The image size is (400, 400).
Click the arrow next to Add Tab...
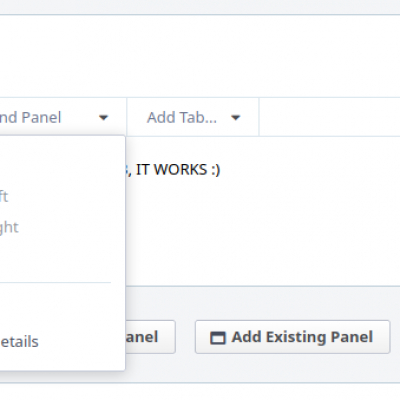coord(236,118)
